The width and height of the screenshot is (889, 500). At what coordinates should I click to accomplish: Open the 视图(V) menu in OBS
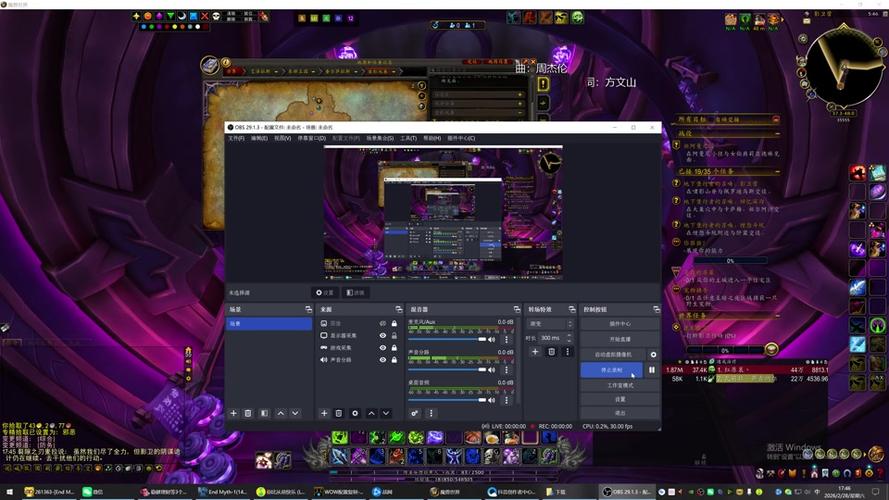coord(282,138)
